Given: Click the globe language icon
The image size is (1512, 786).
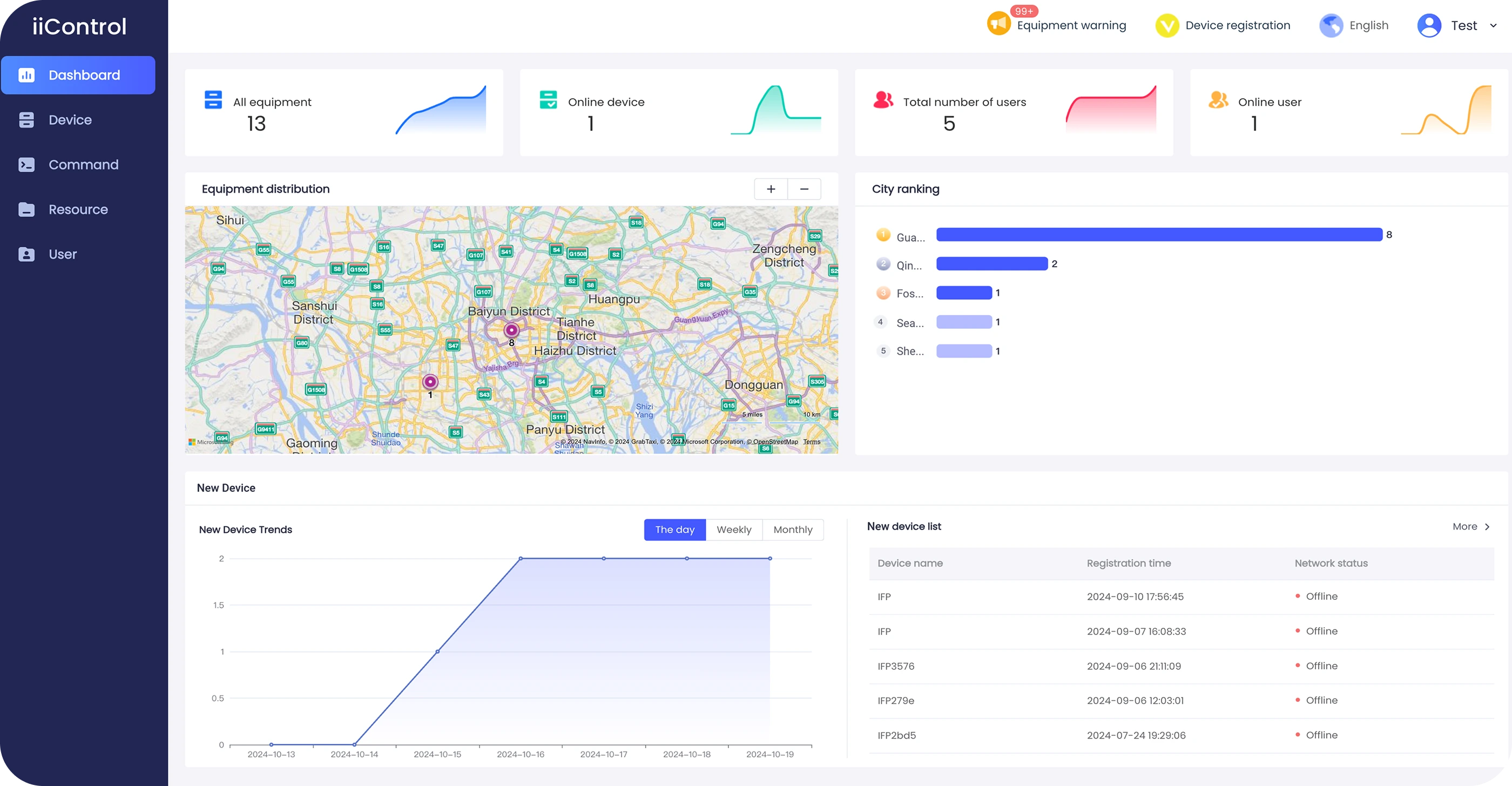Looking at the screenshot, I should pos(1331,25).
